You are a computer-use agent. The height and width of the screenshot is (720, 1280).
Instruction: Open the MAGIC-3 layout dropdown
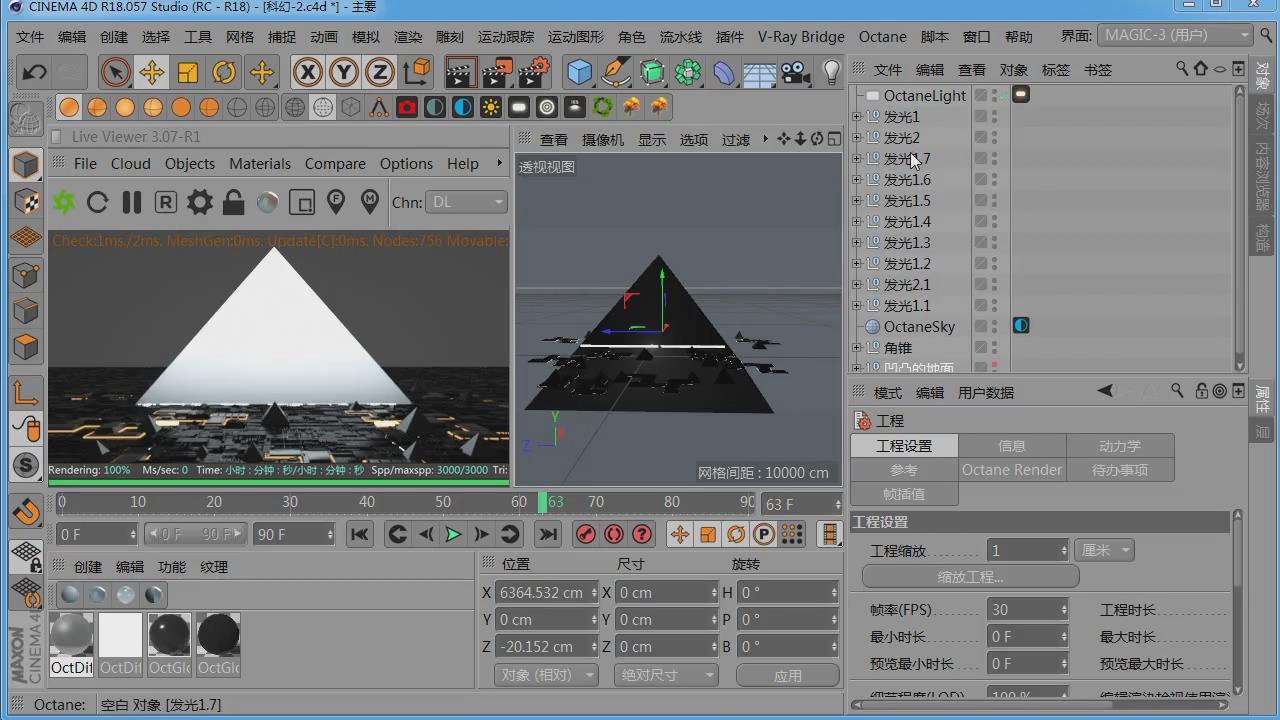(1174, 35)
